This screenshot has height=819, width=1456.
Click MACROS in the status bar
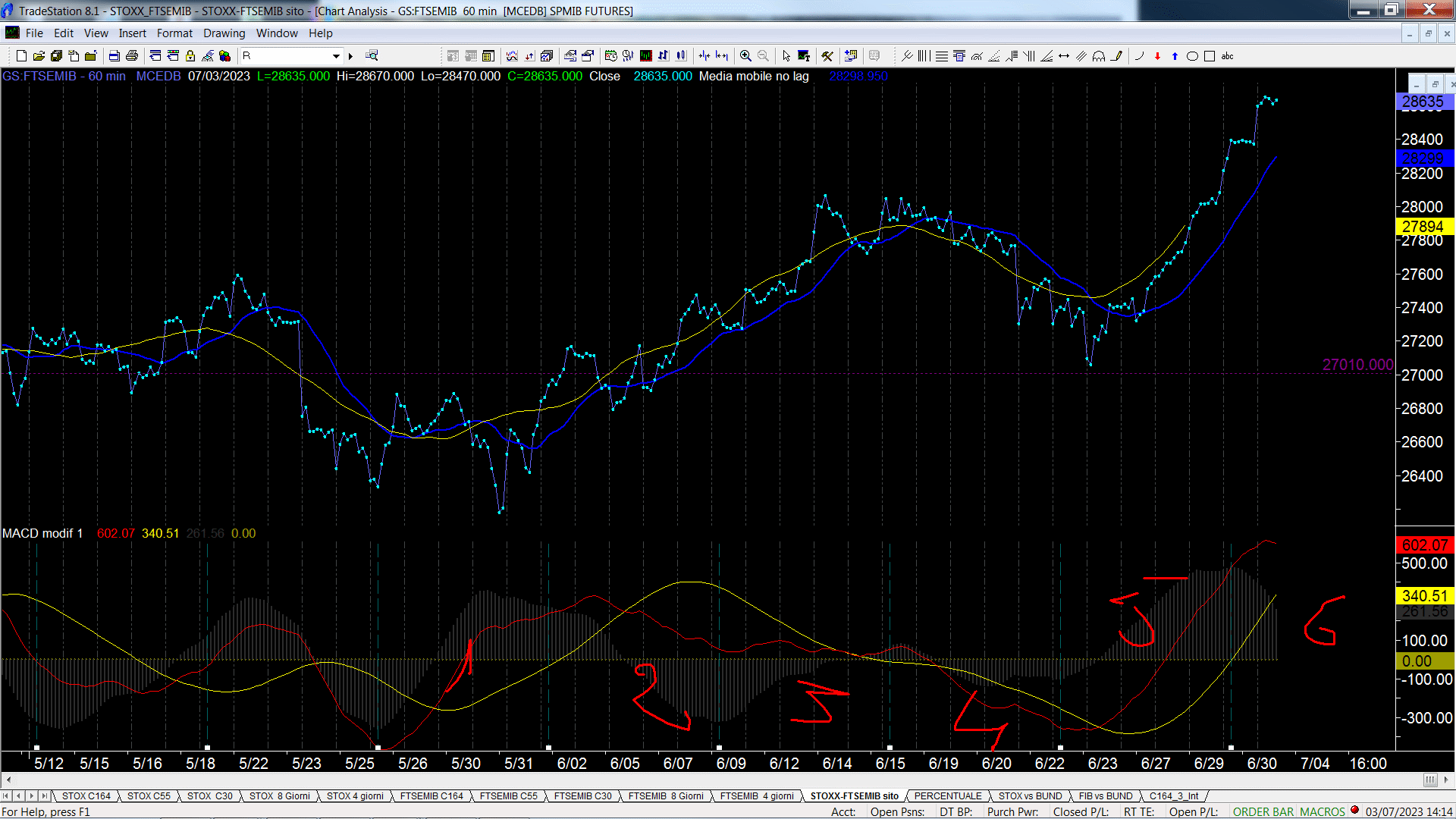coord(1323,812)
